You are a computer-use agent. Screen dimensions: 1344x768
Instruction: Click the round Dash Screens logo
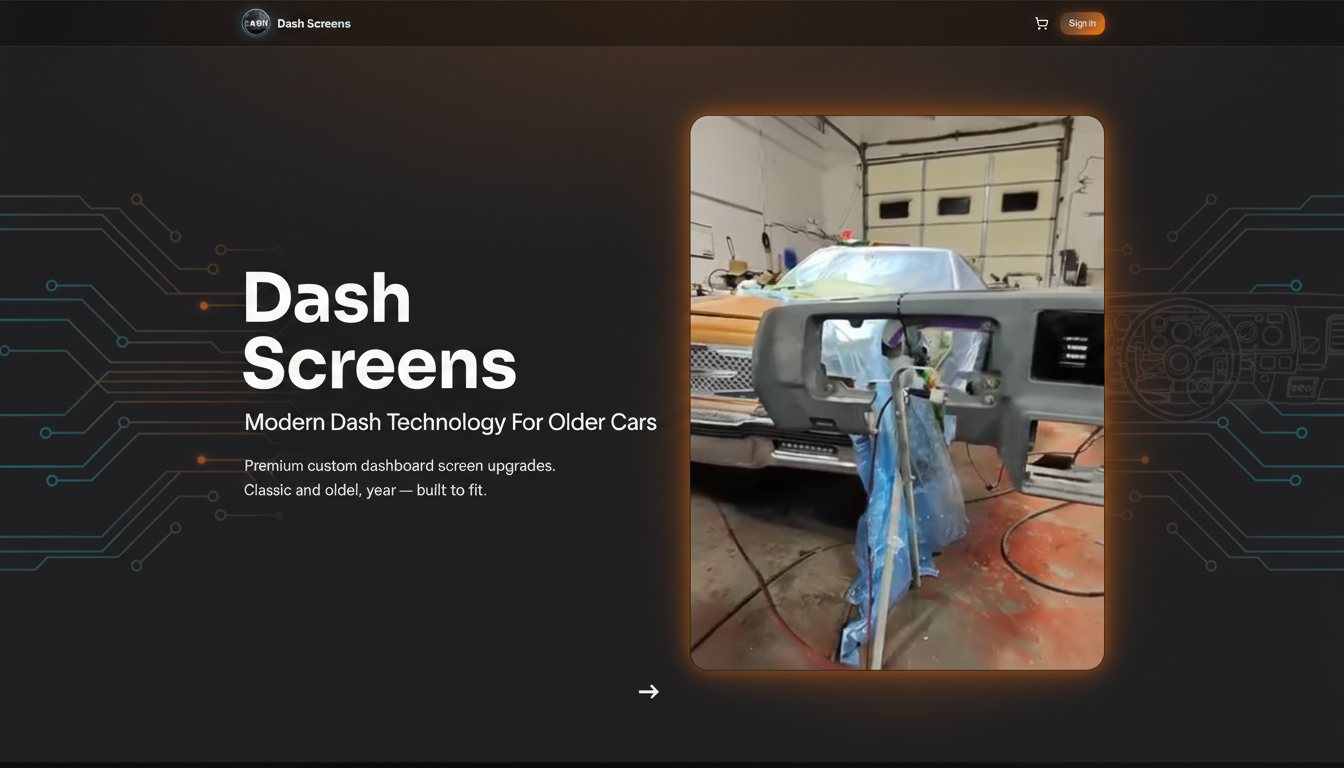pyautogui.click(x=256, y=23)
